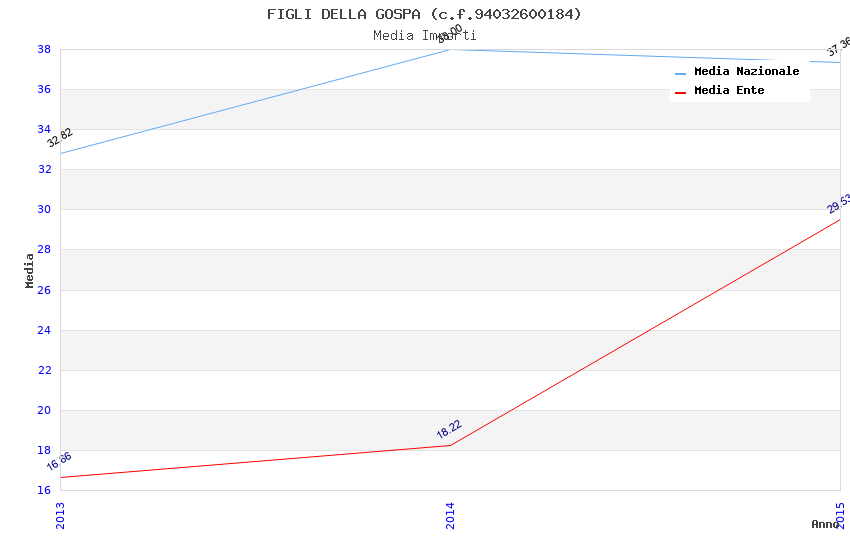Select the 2013 x-axis label
This screenshot has width=850, height=550.
pos(60,515)
